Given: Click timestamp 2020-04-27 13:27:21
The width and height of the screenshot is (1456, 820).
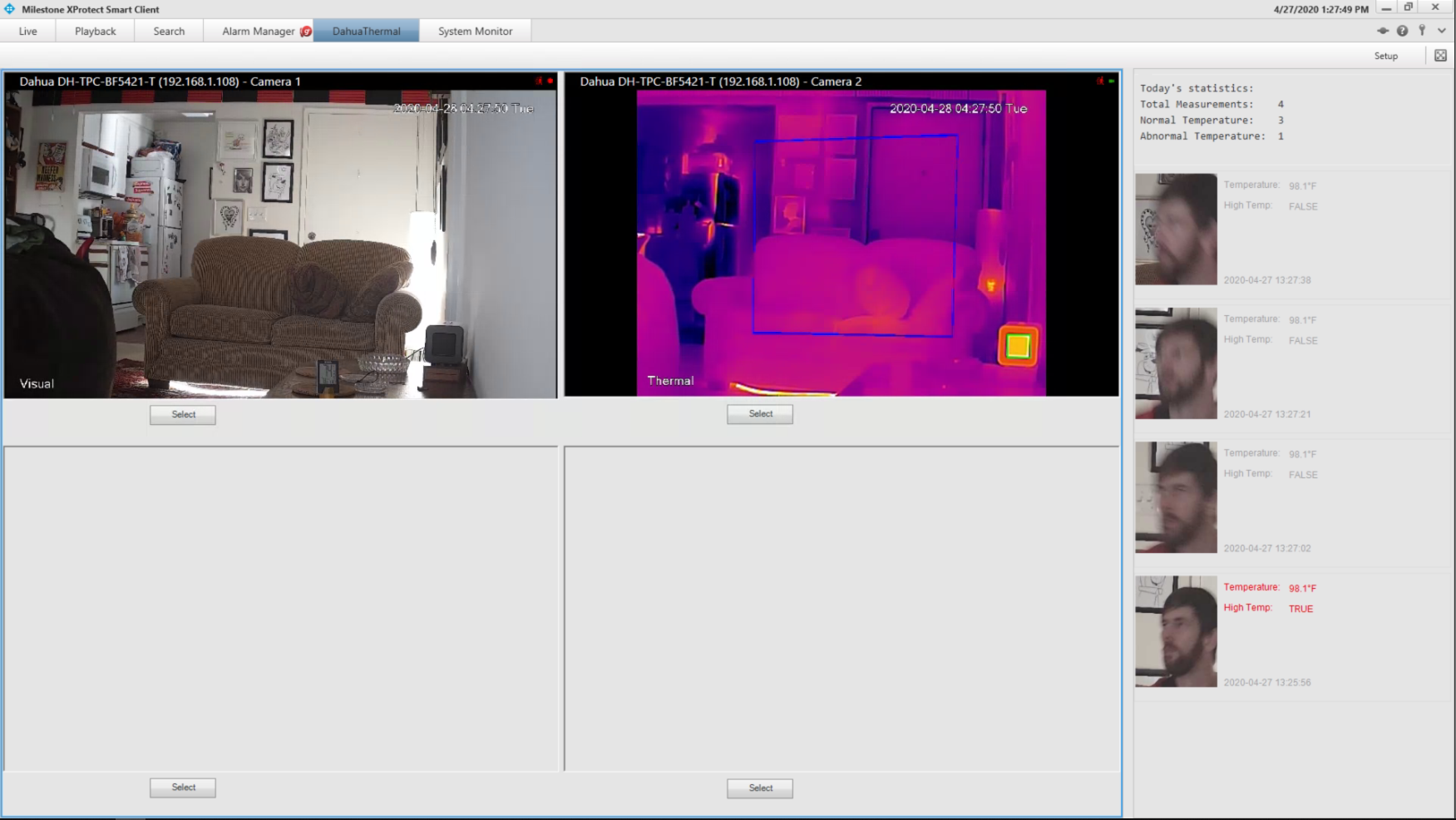Looking at the screenshot, I should pyautogui.click(x=1267, y=414).
